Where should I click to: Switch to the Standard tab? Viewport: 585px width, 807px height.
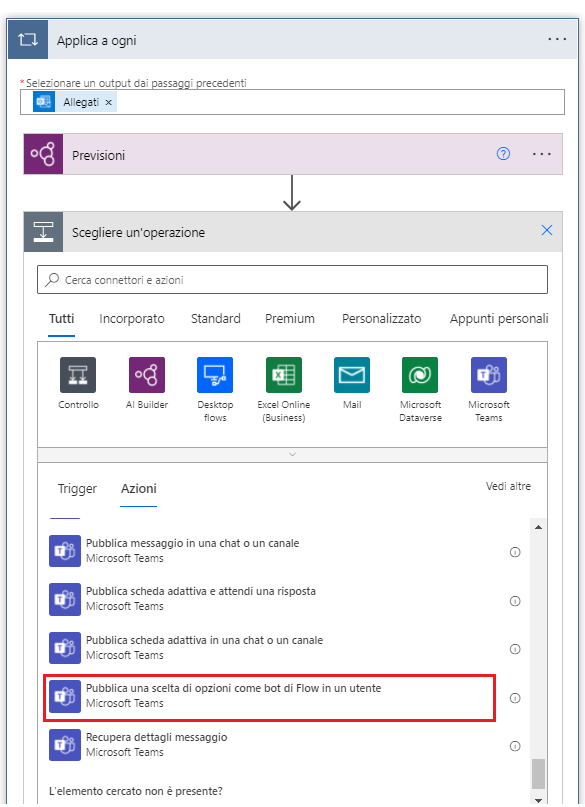click(x=216, y=319)
